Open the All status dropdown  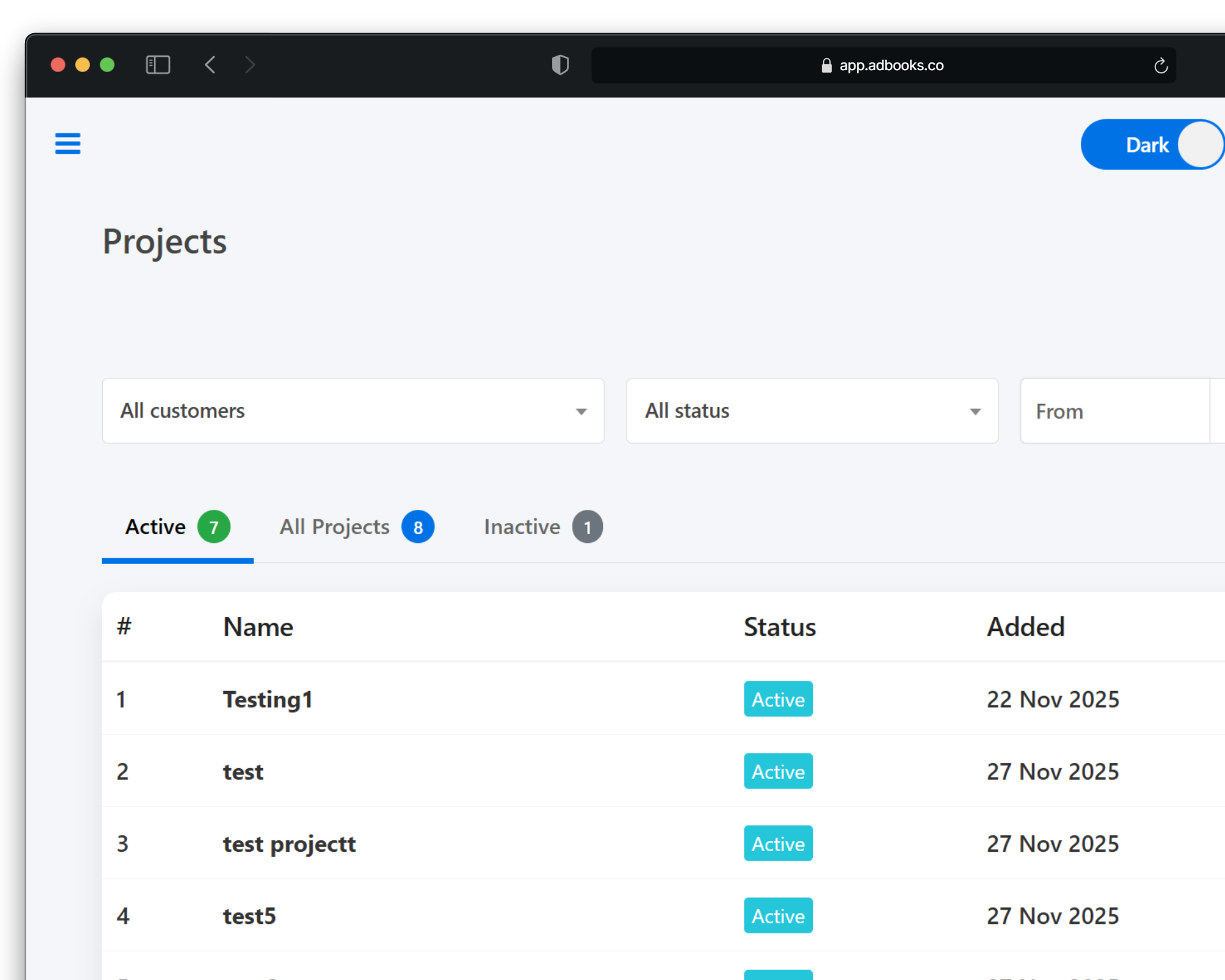[812, 411]
